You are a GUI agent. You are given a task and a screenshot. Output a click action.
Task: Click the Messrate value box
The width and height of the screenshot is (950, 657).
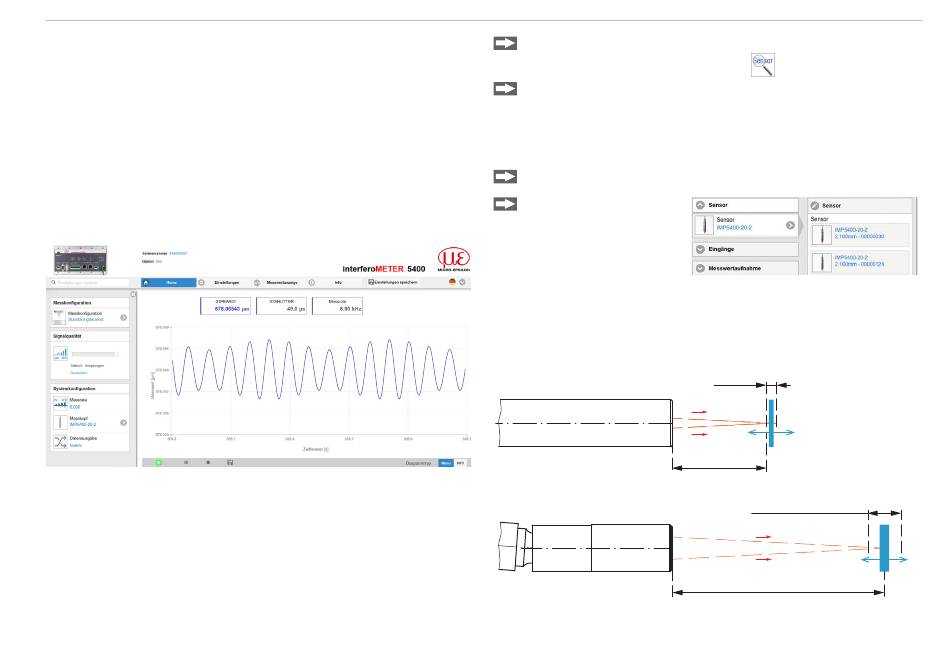(337, 305)
